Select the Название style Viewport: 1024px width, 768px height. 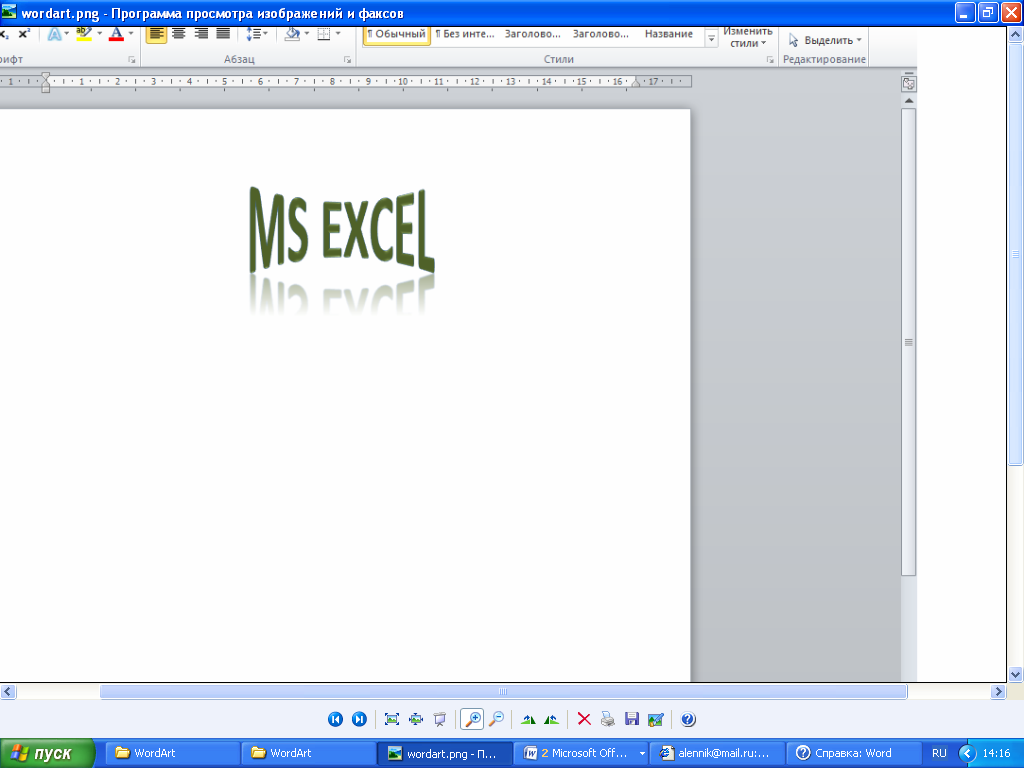[669, 34]
